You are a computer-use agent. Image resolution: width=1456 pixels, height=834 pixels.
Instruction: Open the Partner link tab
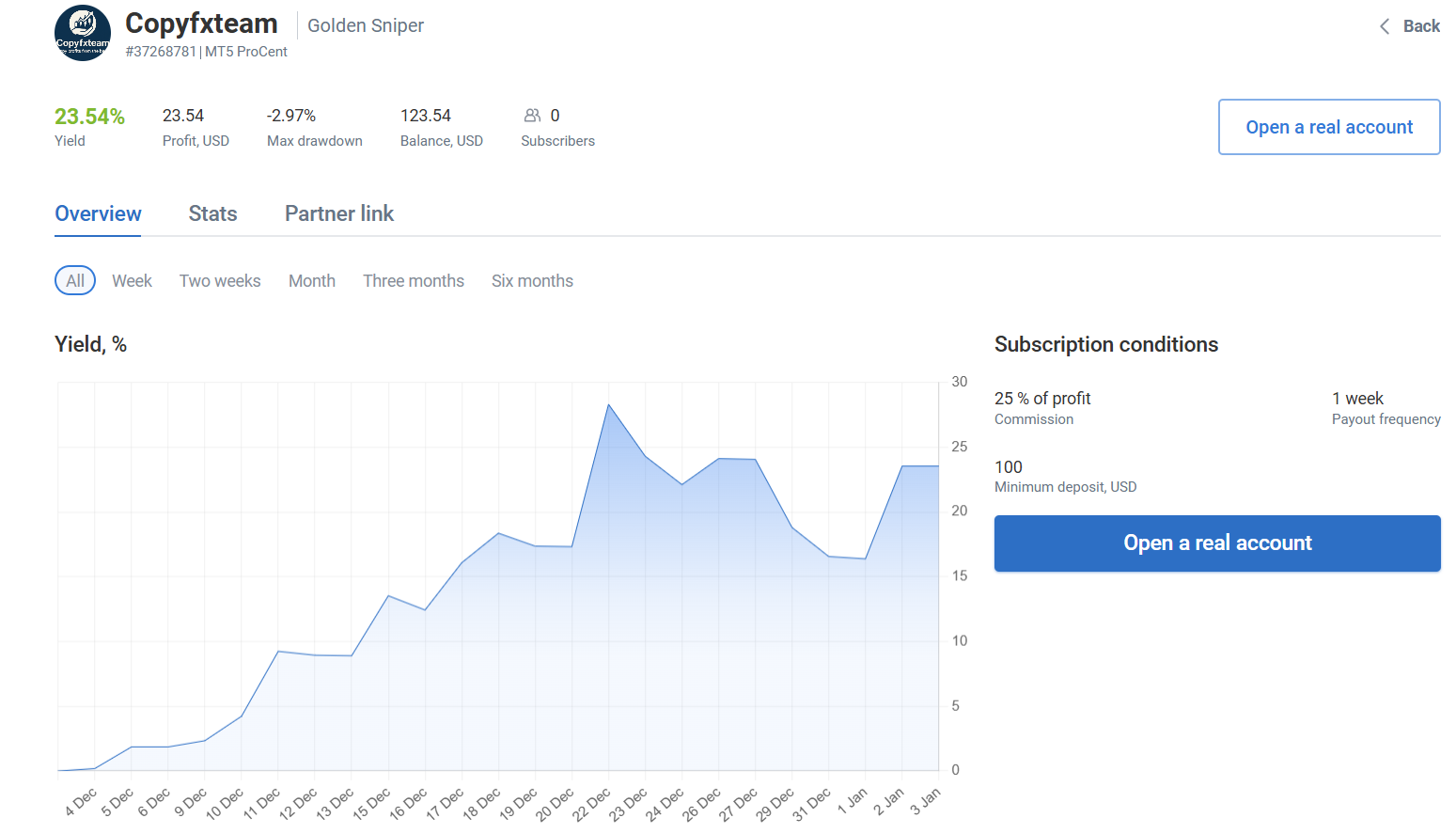(338, 213)
